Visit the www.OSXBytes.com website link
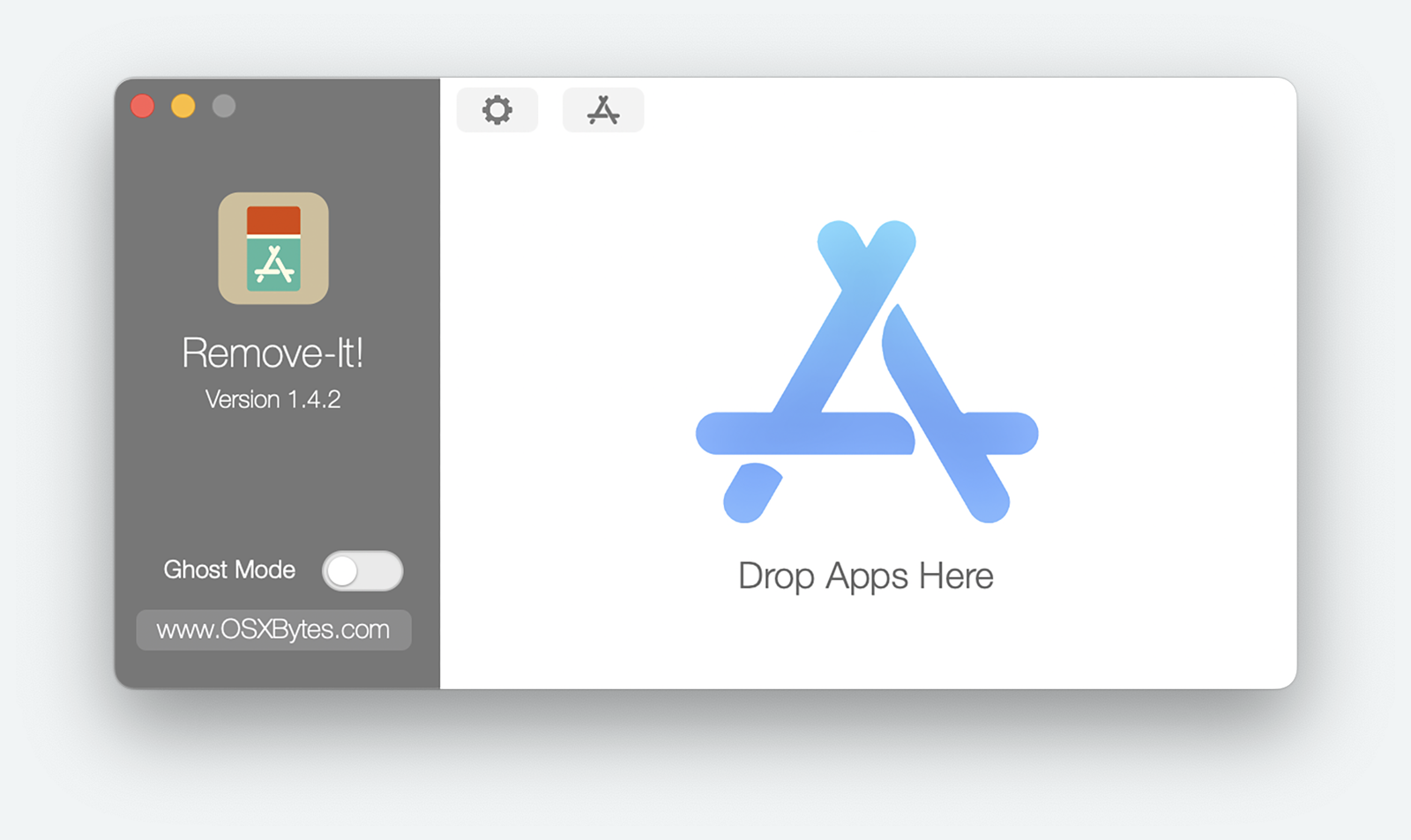Viewport: 1411px width, 840px height. 273,629
